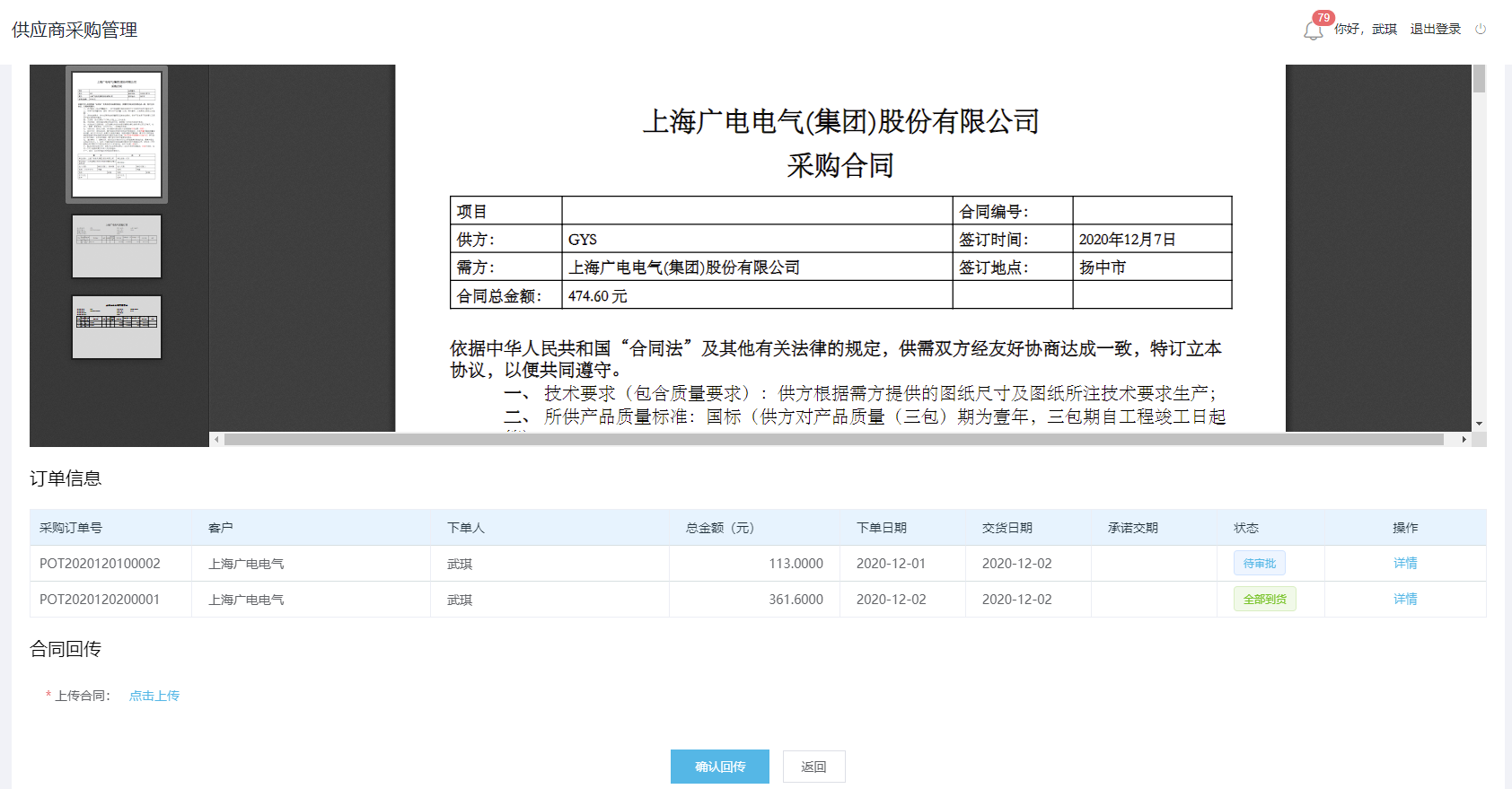
Task: Click the 总金额（元） column header
Action: 720,528
